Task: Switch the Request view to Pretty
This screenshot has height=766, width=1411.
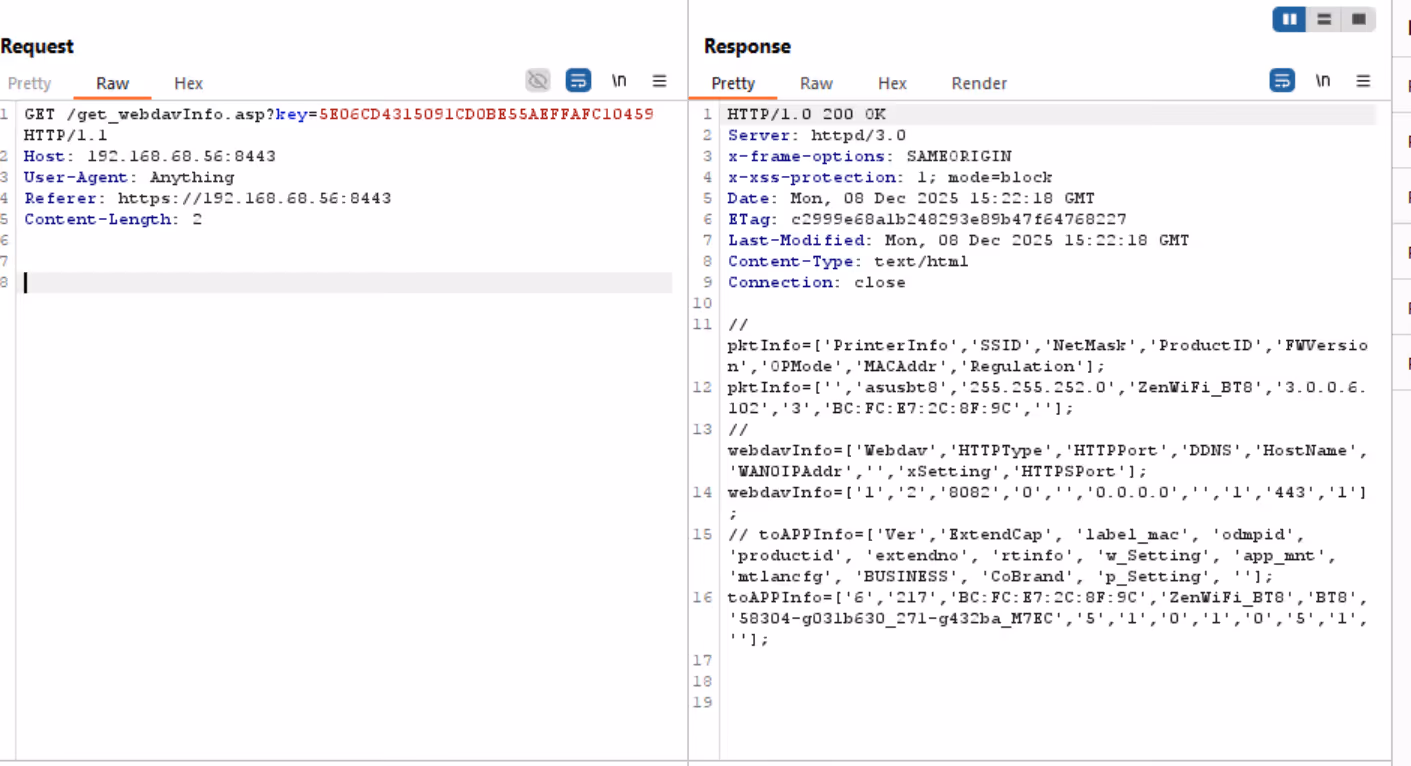Action: coord(30,83)
